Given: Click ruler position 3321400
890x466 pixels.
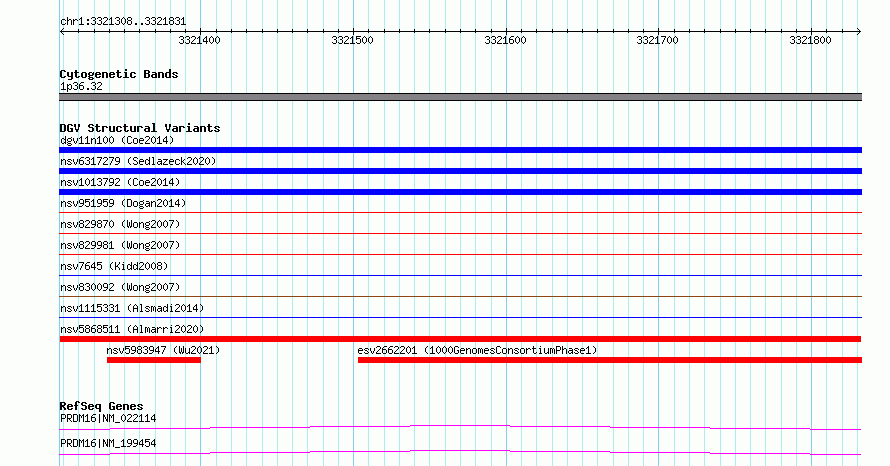Looking at the screenshot, I should pyautogui.click(x=199, y=40).
